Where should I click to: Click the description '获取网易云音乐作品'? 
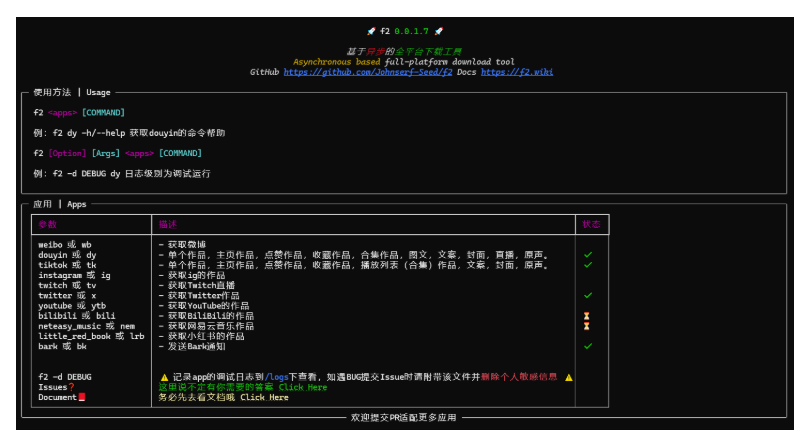pyautogui.click(x=210, y=326)
